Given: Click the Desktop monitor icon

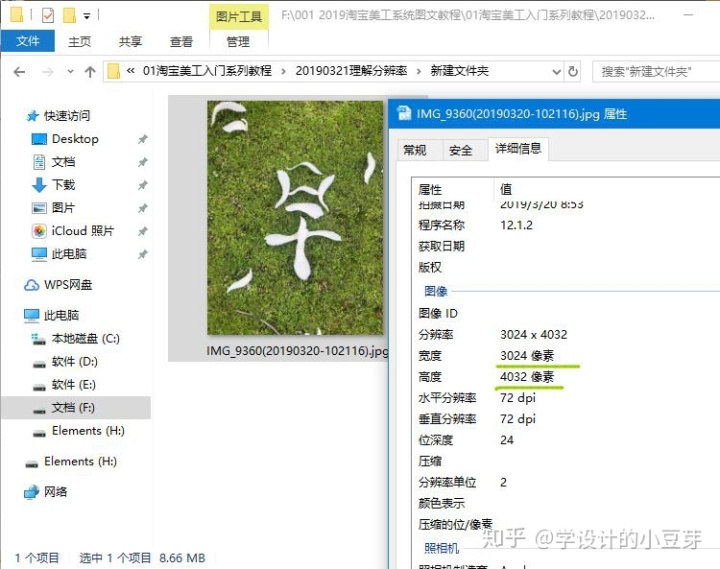Looking at the screenshot, I should [x=39, y=139].
